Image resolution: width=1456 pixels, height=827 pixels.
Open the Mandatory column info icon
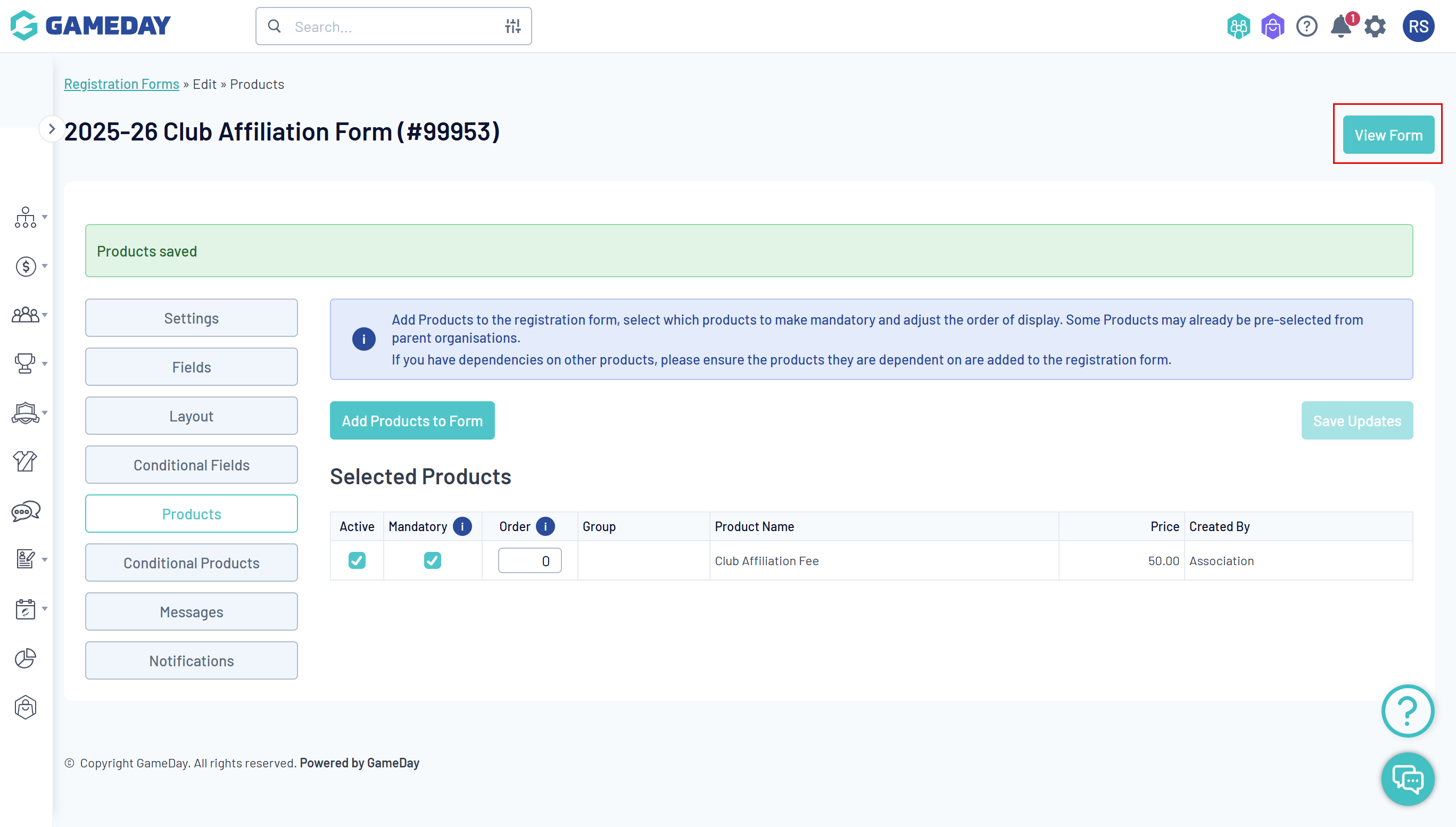coord(462,526)
